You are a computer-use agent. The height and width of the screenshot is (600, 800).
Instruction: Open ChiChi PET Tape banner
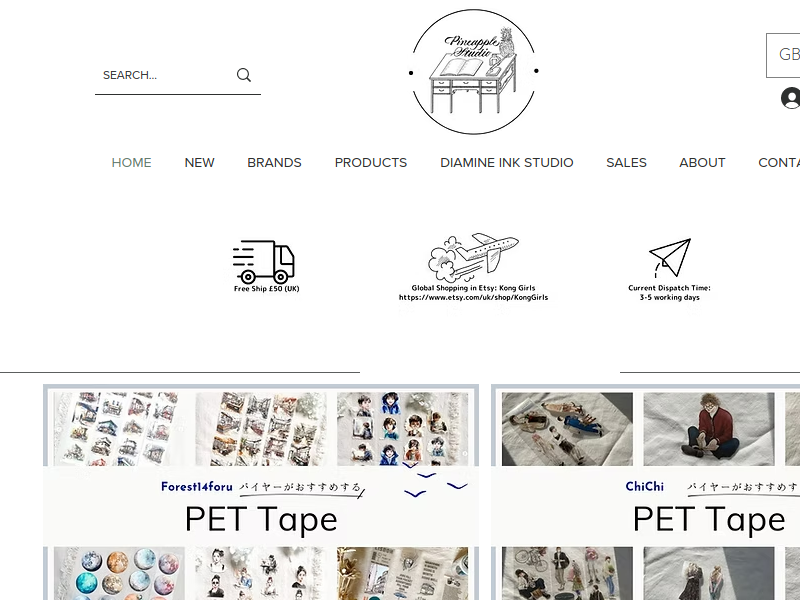[x=645, y=492]
